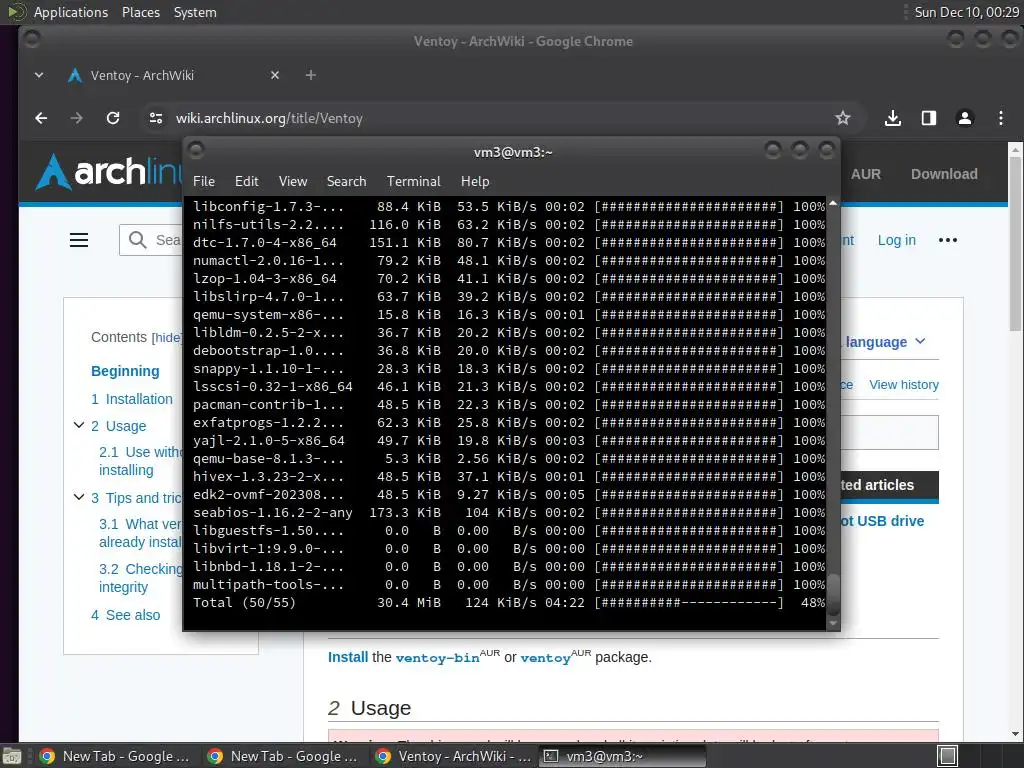Open the tab search dropdown arrow

click(x=39, y=75)
